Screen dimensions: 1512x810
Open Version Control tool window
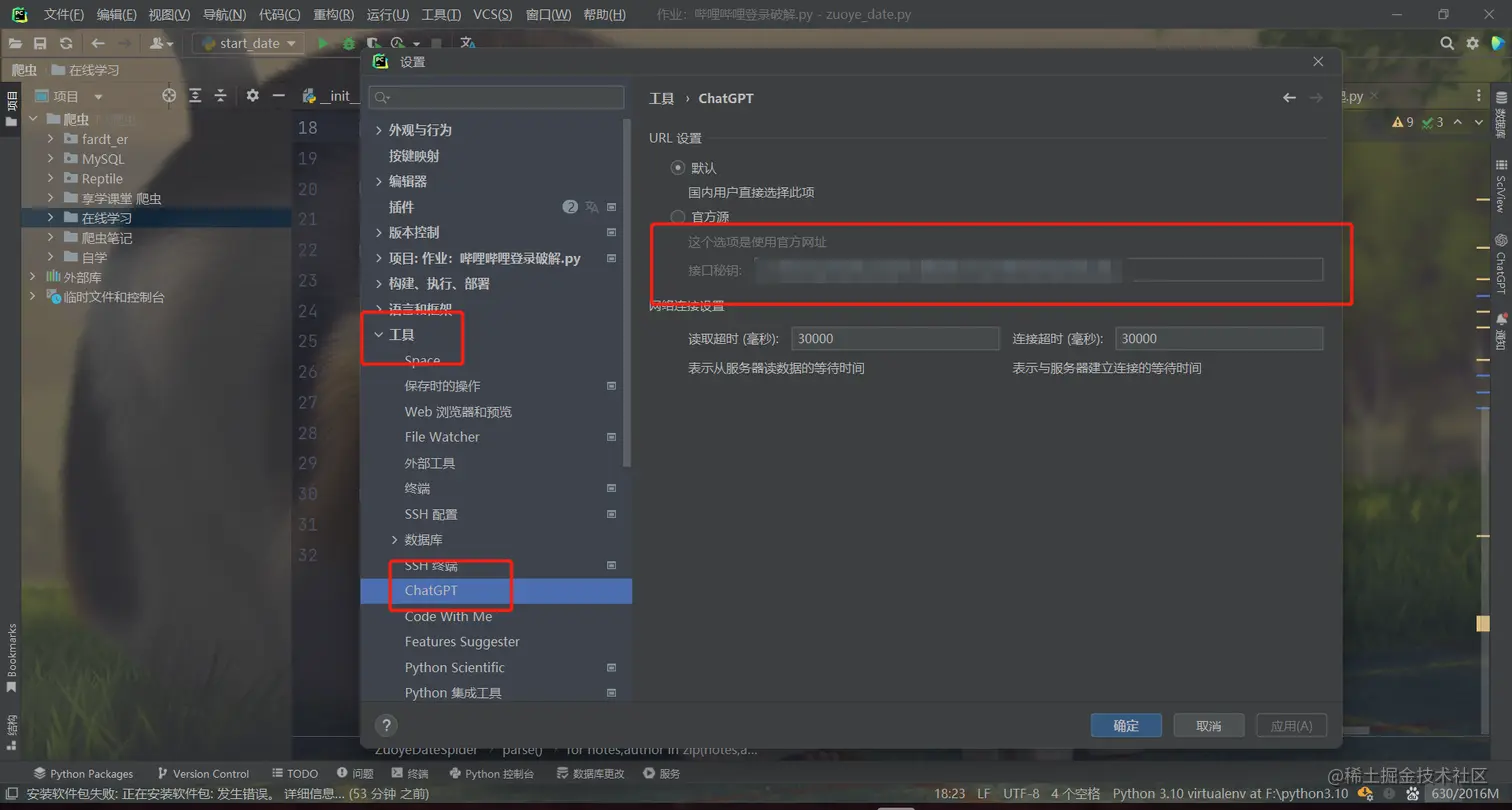tap(203, 773)
